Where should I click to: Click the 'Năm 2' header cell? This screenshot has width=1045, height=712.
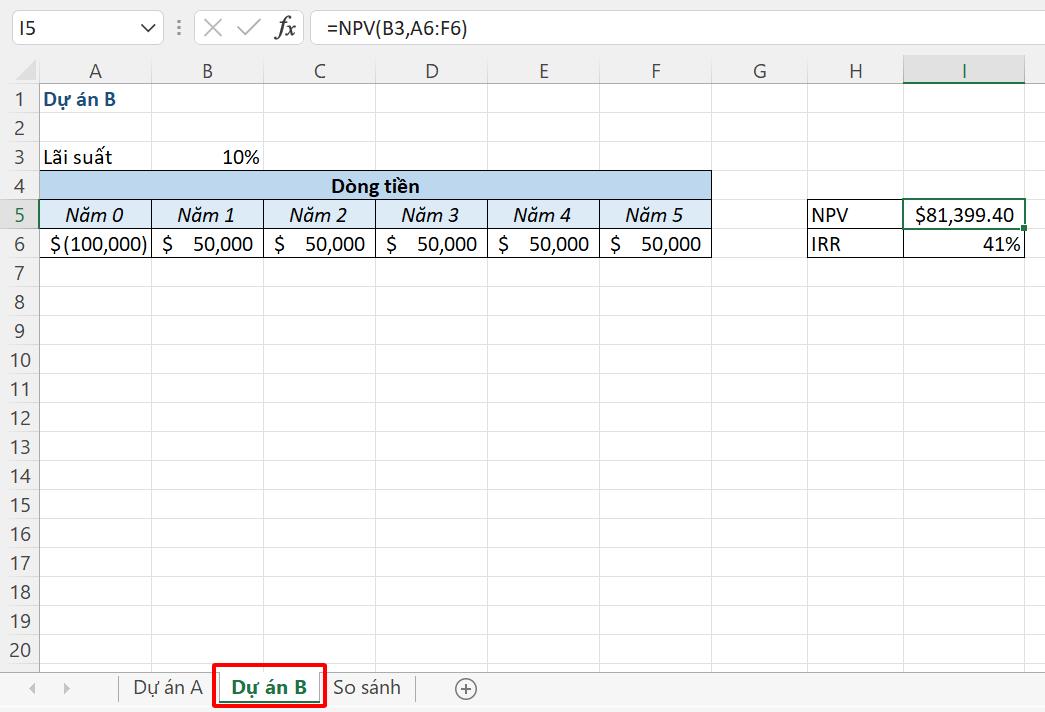(319, 215)
